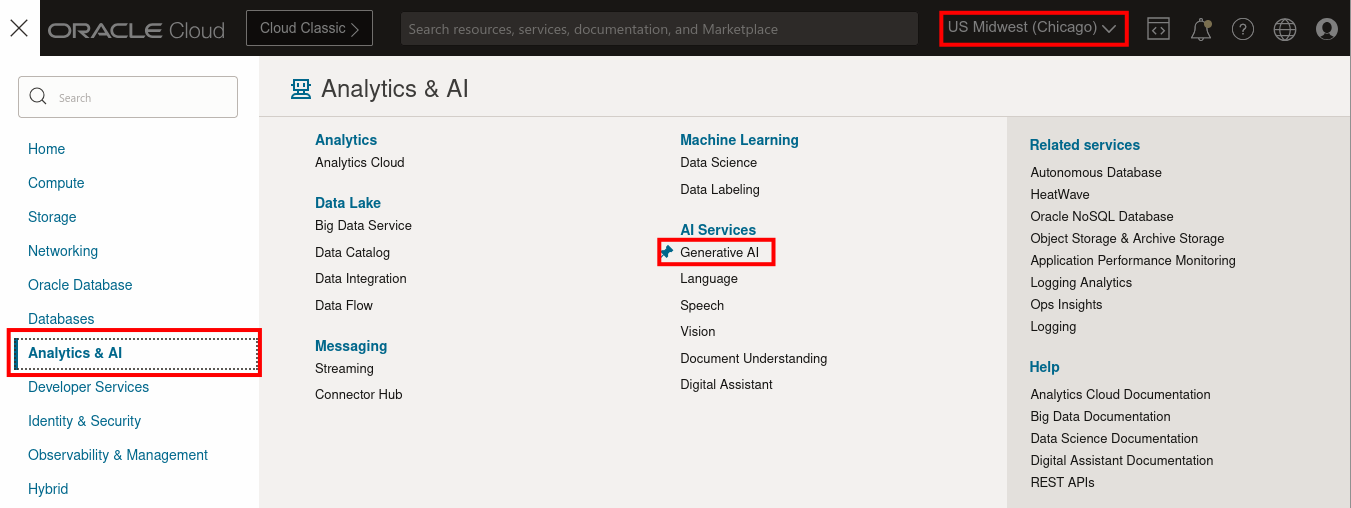Open Connector Hub link
The width and height of the screenshot is (1351, 508).
pos(359,394)
